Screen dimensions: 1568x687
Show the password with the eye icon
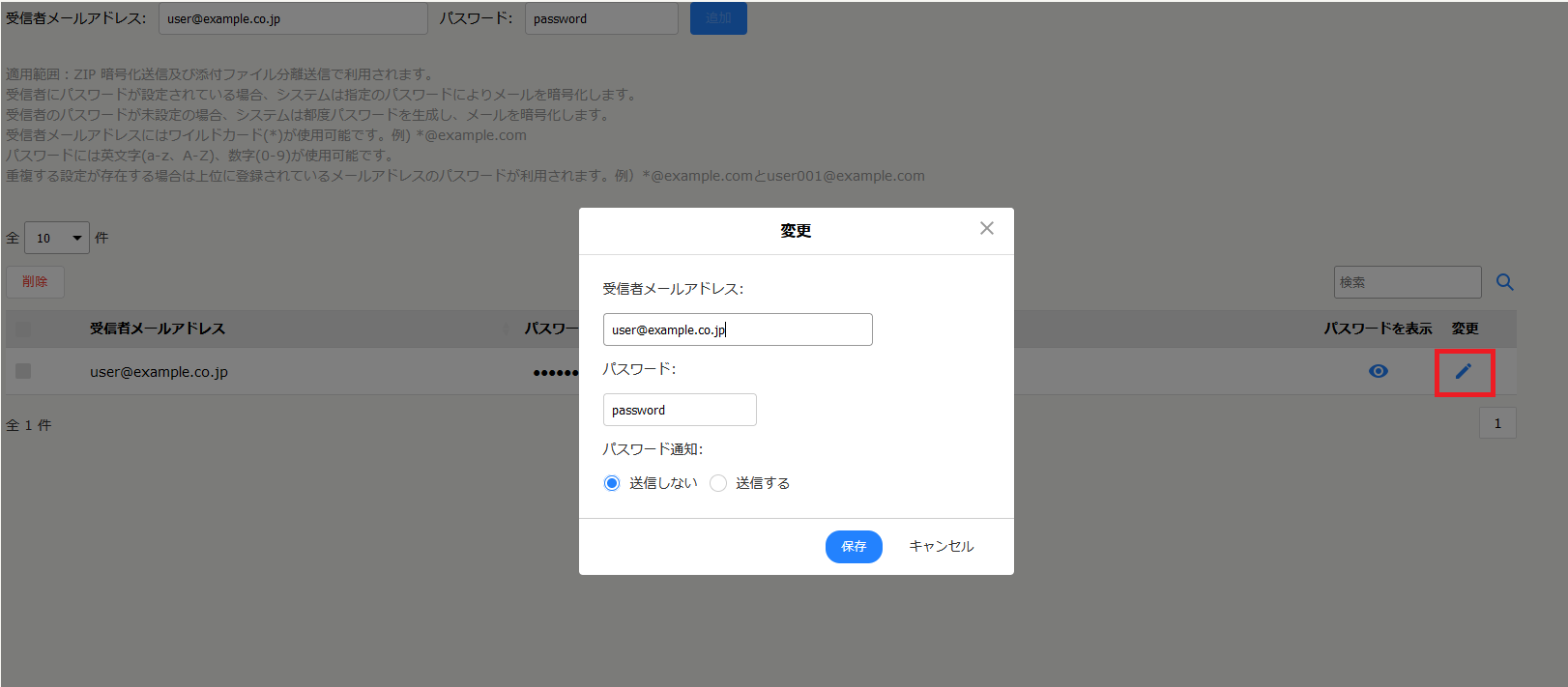[x=1379, y=371]
